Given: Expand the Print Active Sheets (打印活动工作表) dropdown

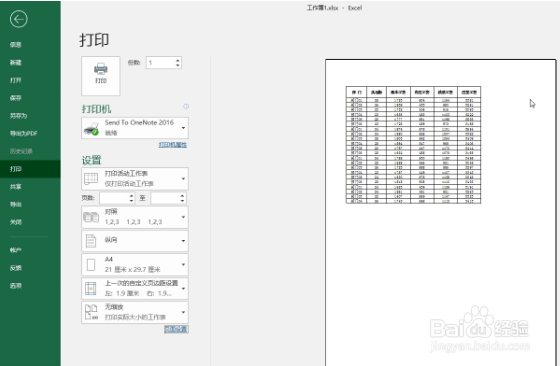Looking at the screenshot, I should (135, 179).
